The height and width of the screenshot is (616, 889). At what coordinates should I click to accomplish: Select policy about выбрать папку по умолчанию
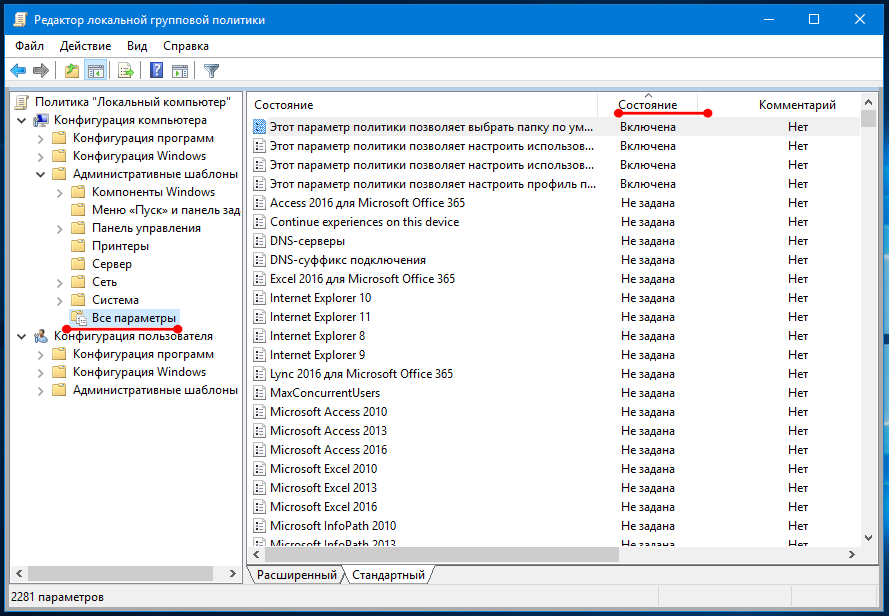point(431,127)
